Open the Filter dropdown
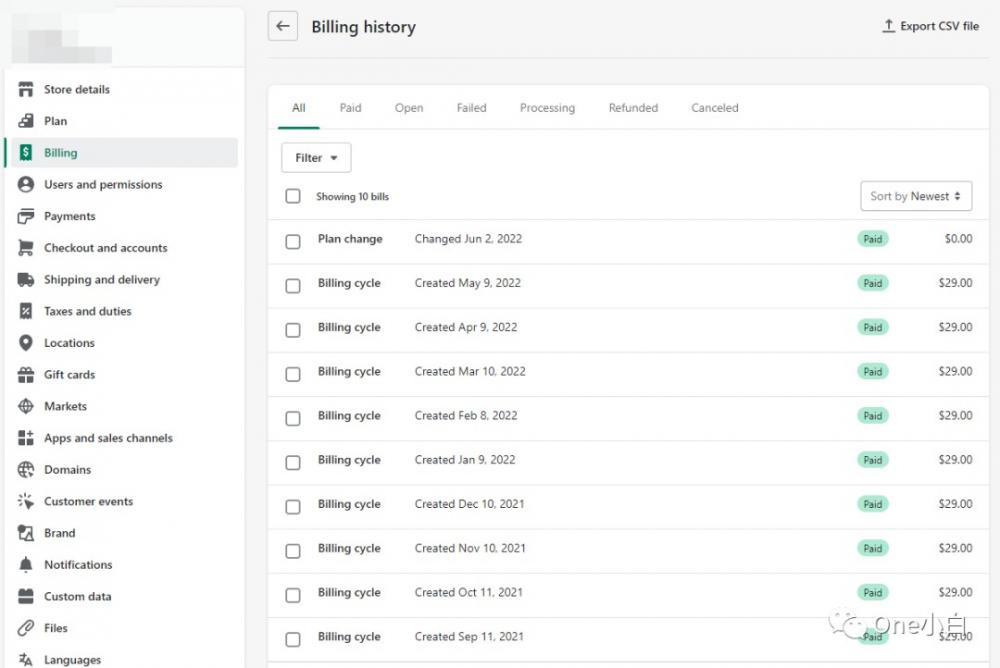 pyautogui.click(x=316, y=158)
